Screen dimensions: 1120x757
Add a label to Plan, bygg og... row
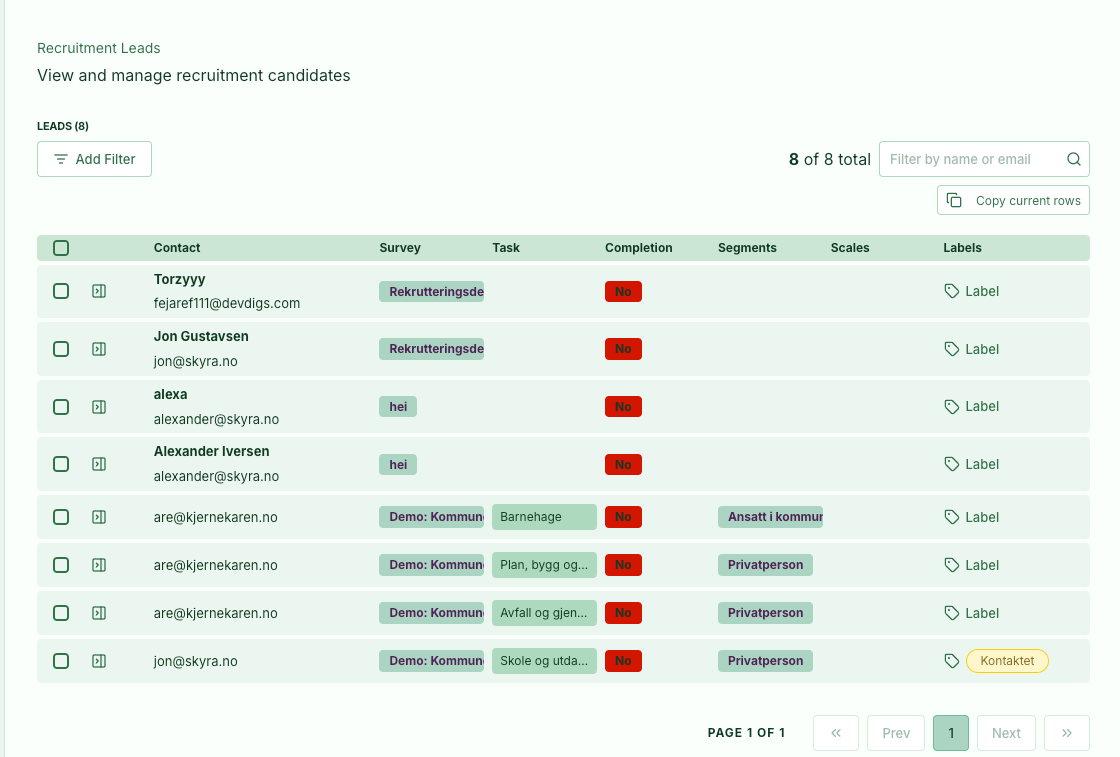click(x=971, y=565)
